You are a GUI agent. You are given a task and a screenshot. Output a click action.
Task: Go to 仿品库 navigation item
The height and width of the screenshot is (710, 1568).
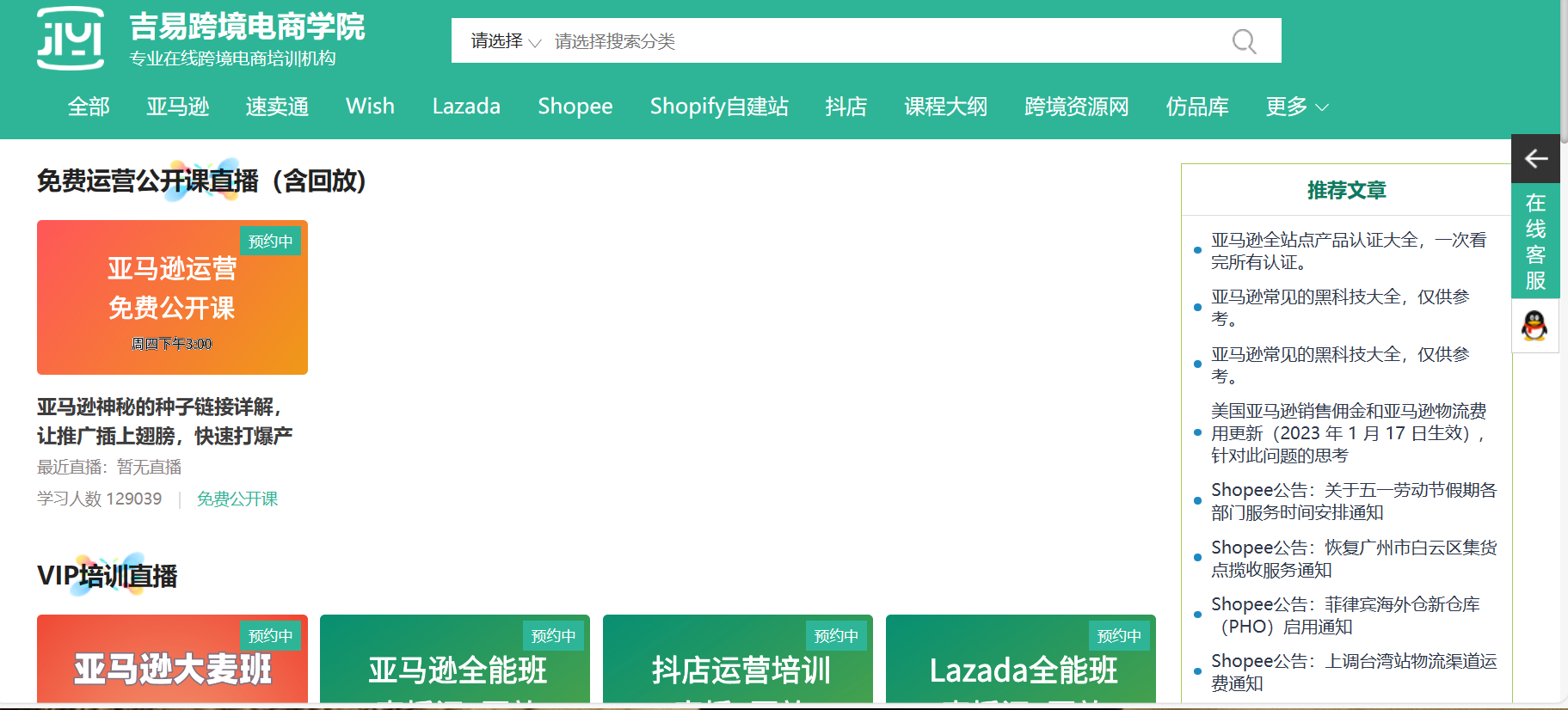1197,107
